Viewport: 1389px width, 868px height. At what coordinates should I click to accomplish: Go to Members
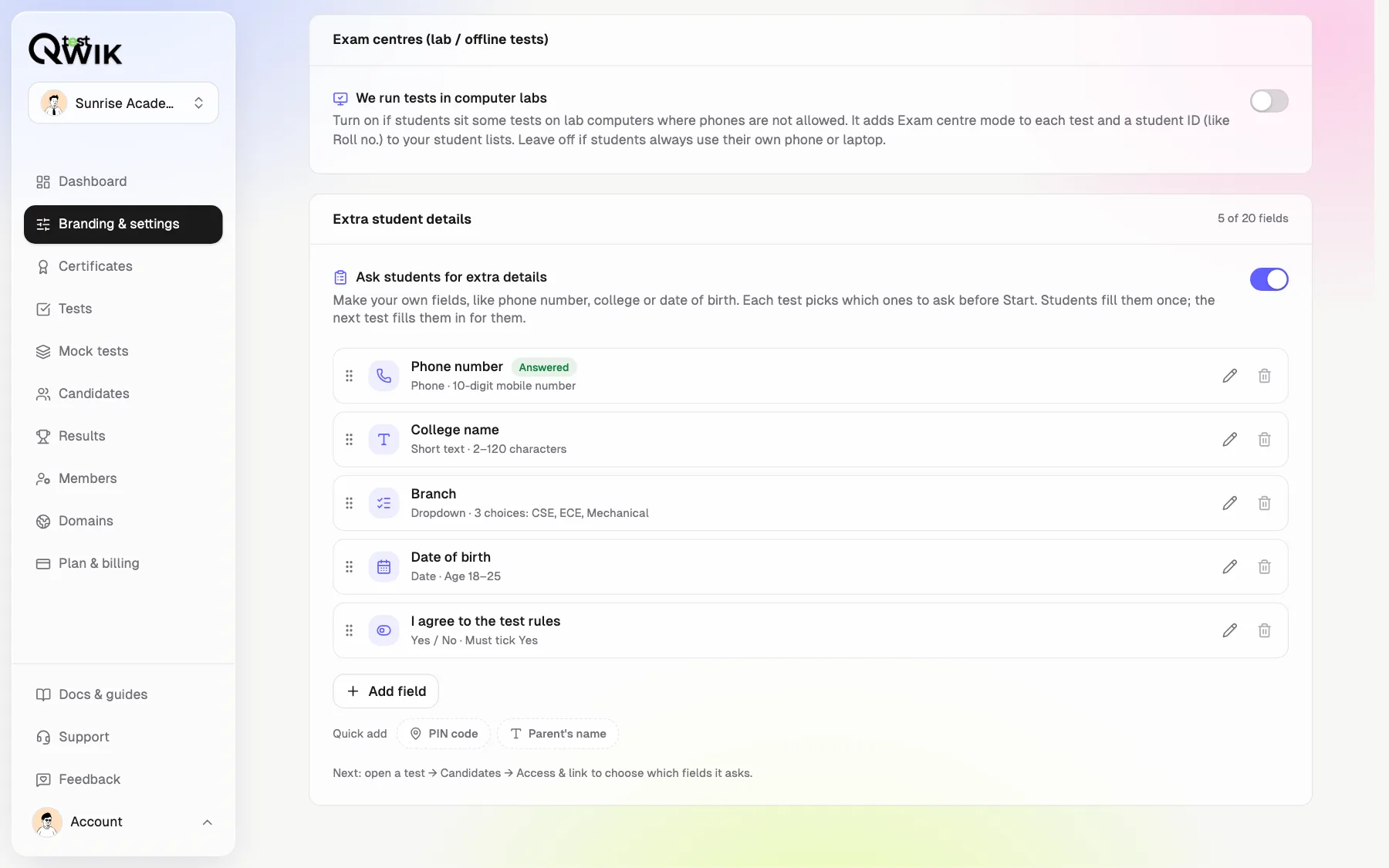[x=123, y=478]
